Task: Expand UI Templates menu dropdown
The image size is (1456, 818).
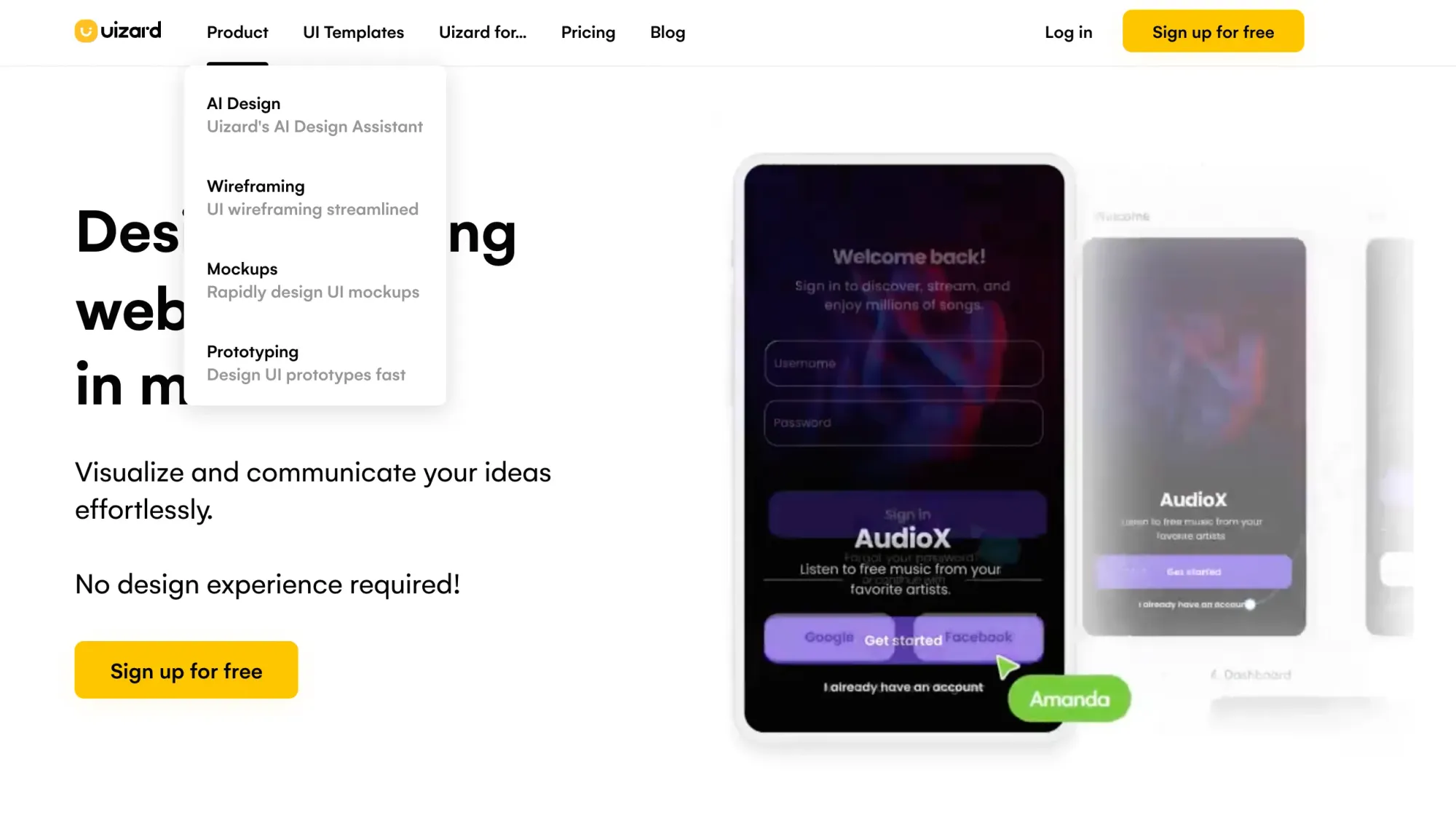Action: coord(353,32)
